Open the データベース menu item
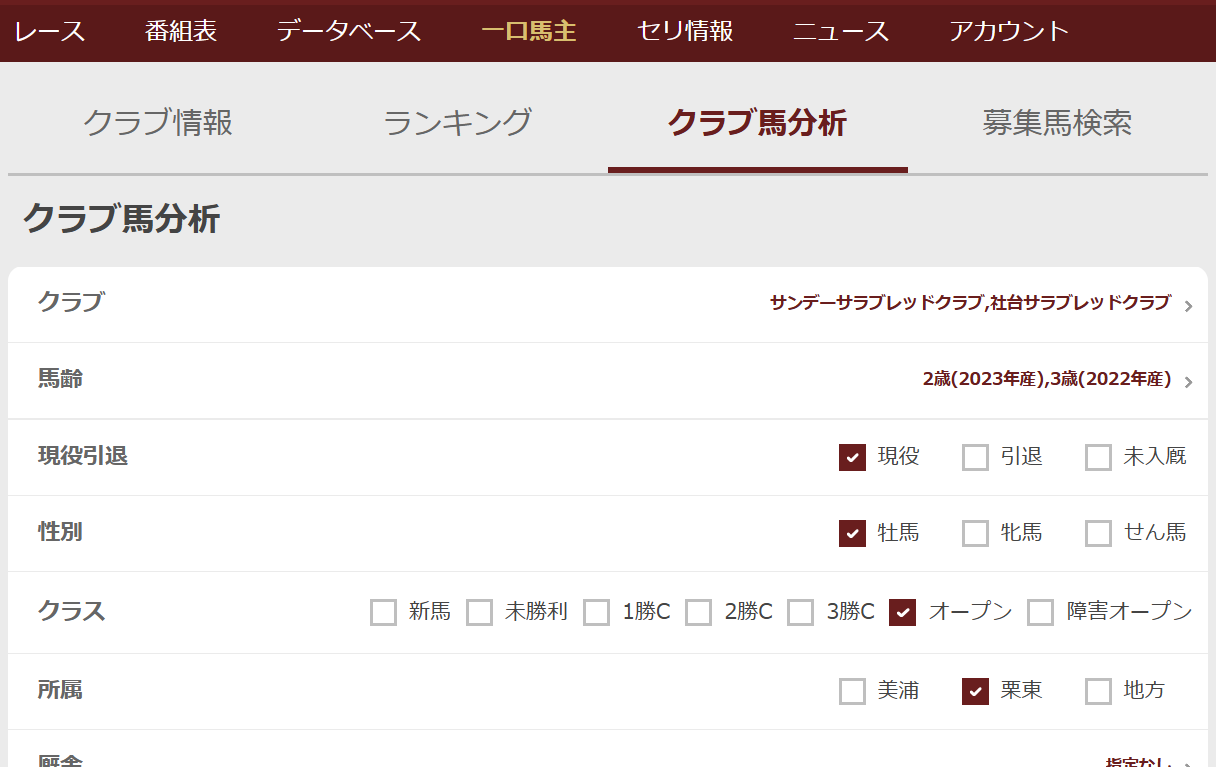Screen dimensions: 1216x767 [x=349, y=31]
